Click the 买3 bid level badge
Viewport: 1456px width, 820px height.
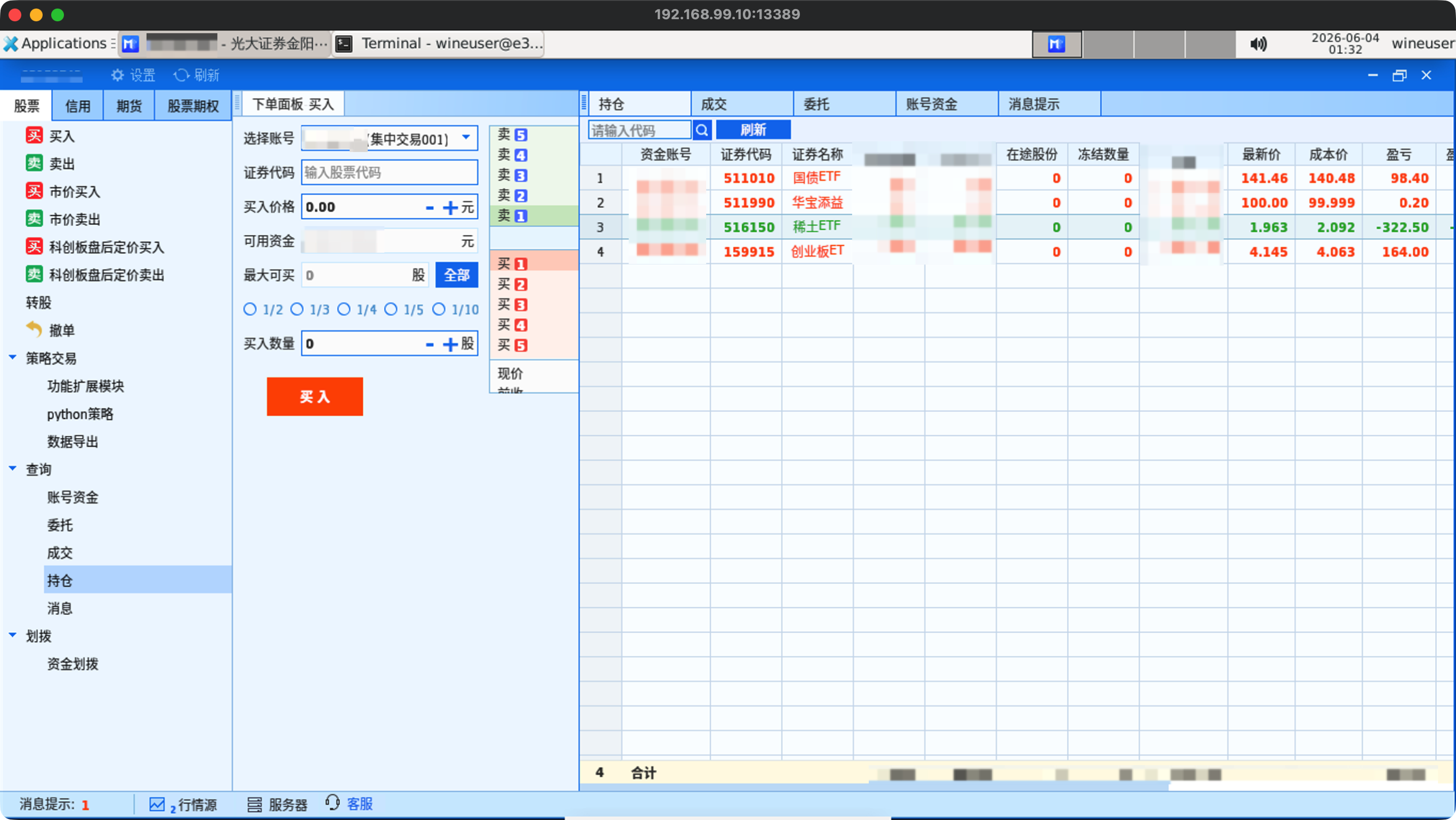[x=521, y=305]
